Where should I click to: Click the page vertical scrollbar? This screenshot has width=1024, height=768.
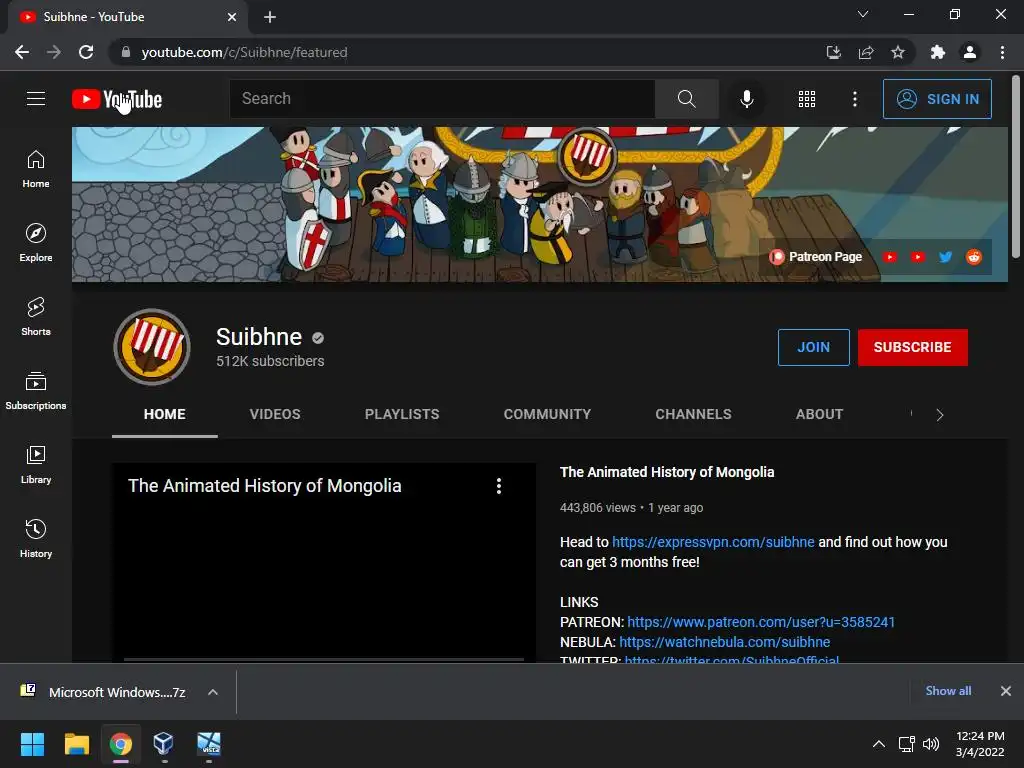[1016, 167]
